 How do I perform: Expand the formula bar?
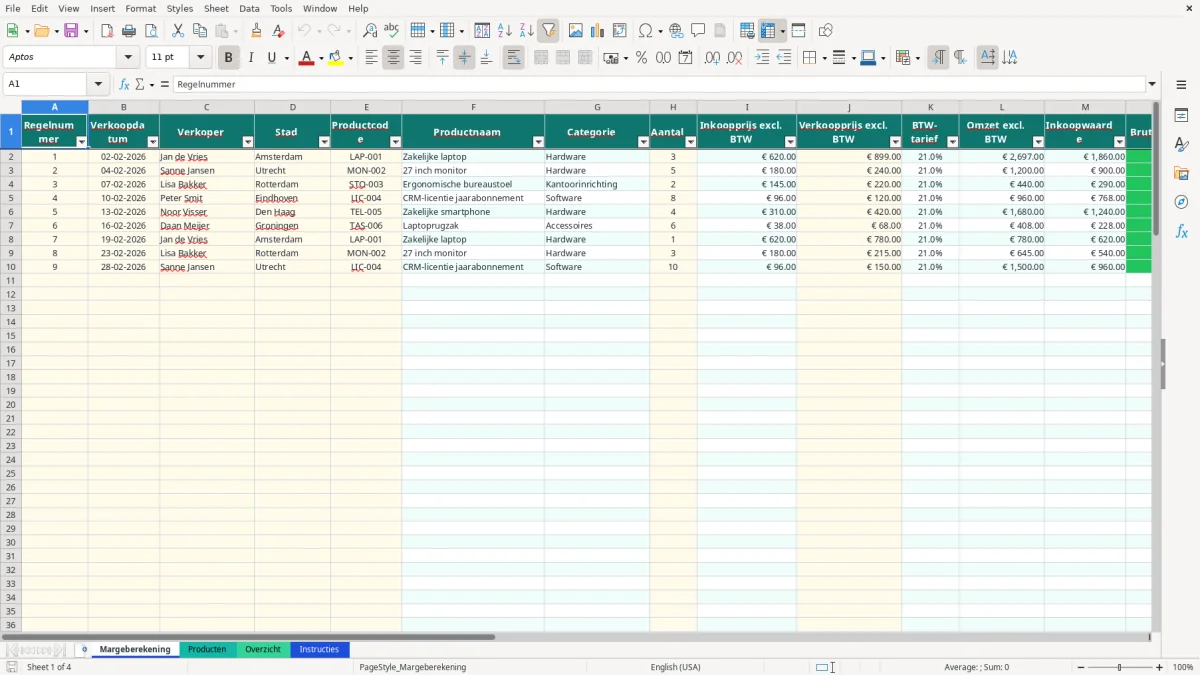click(x=1153, y=85)
